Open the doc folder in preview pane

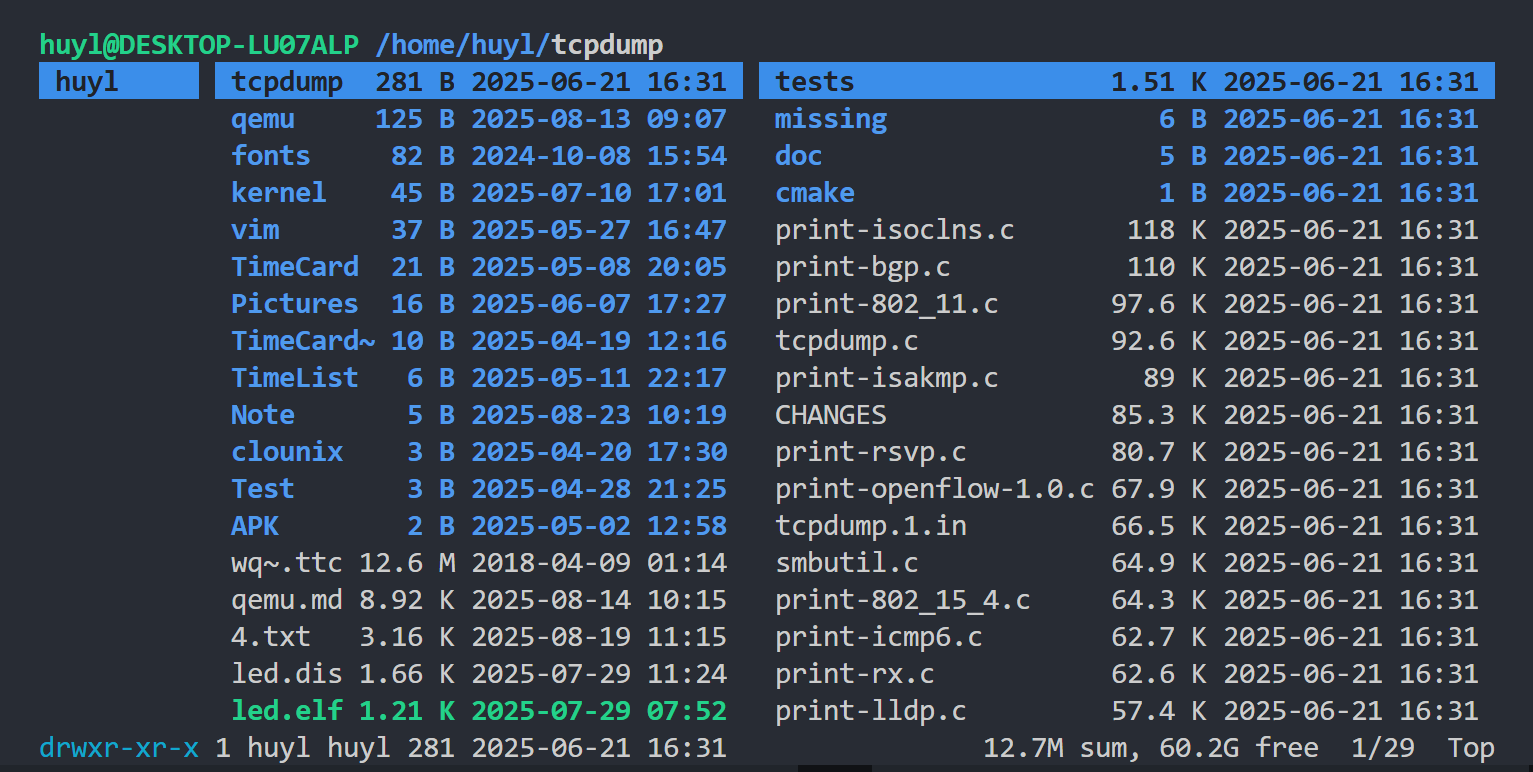pyautogui.click(x=1127, y=156)
